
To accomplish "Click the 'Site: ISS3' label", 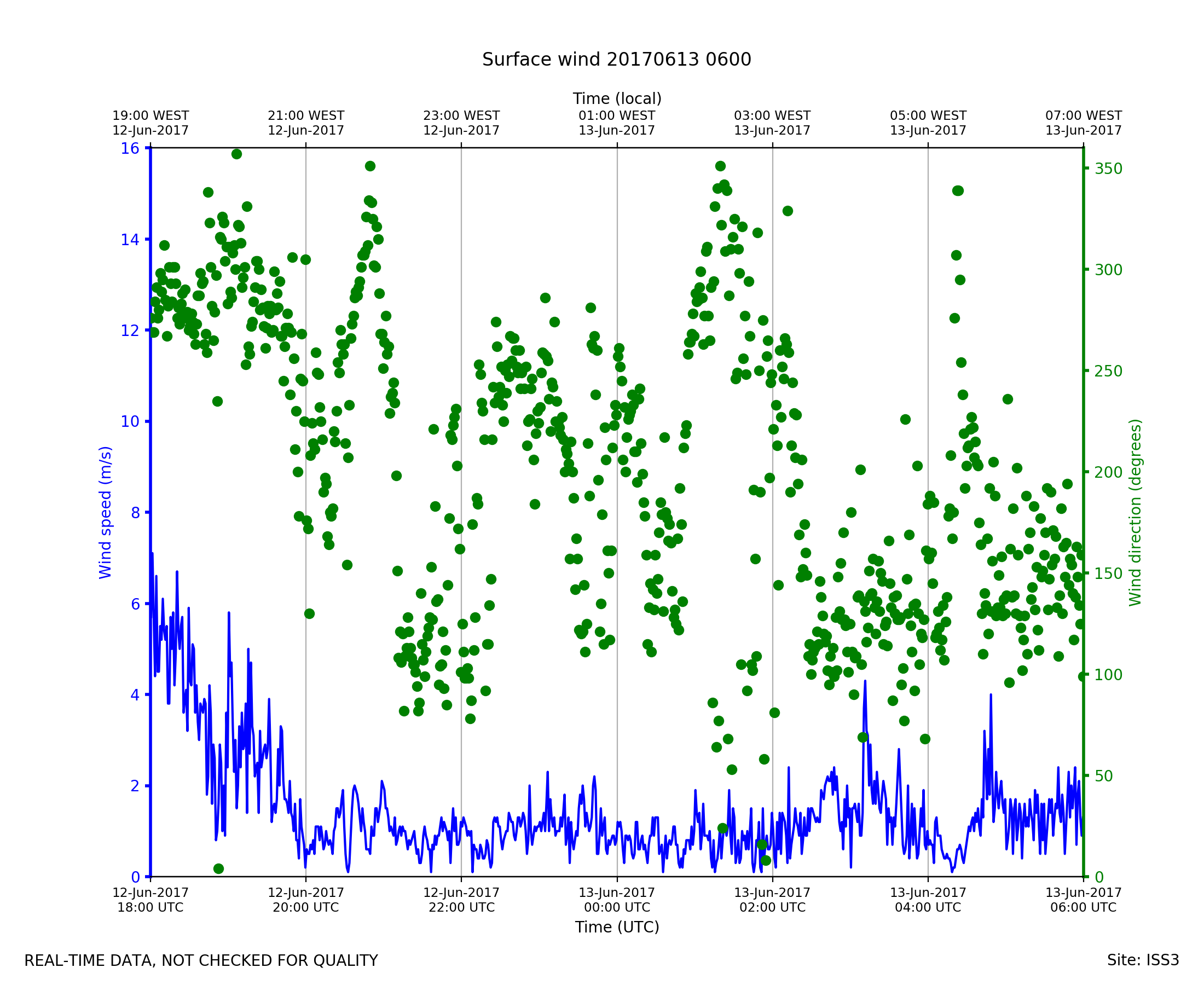I will click(x=1143, y=960).
